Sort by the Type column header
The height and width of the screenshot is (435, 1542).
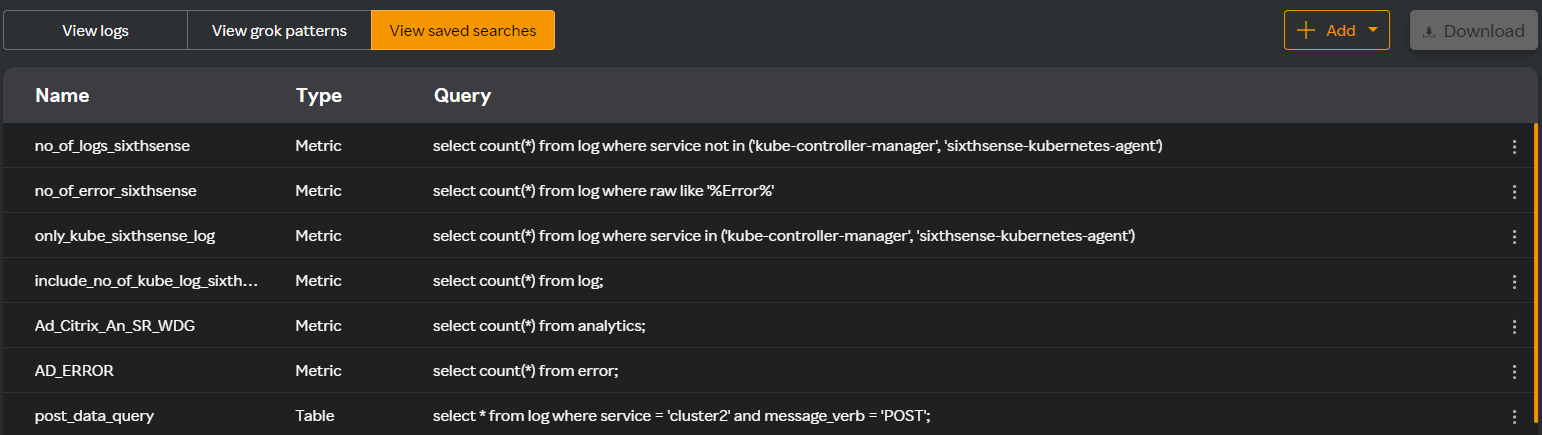click(319, 96)
